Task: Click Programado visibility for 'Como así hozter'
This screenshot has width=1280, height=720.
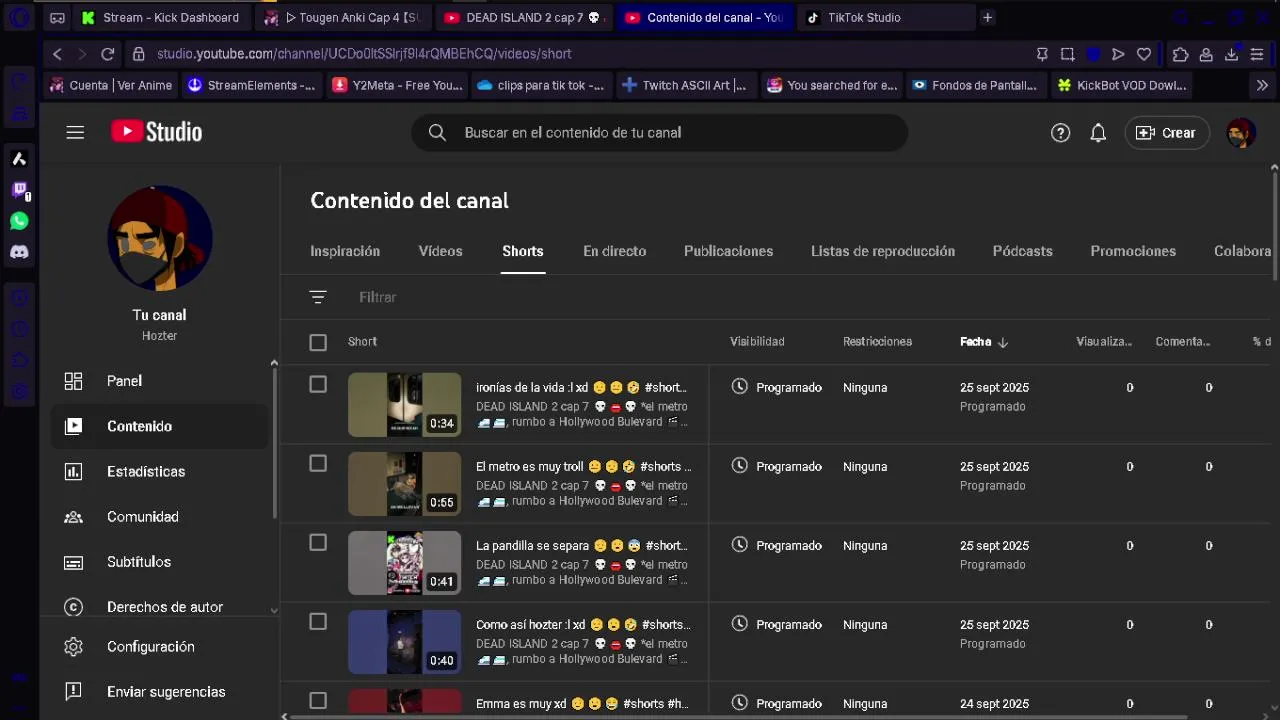Action: tap(777, 624)
